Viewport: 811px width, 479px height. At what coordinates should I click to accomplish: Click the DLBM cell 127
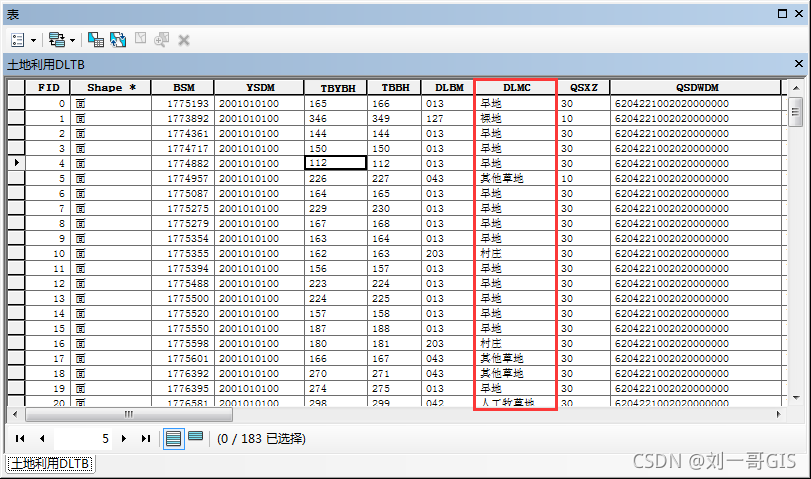(448, 118)
